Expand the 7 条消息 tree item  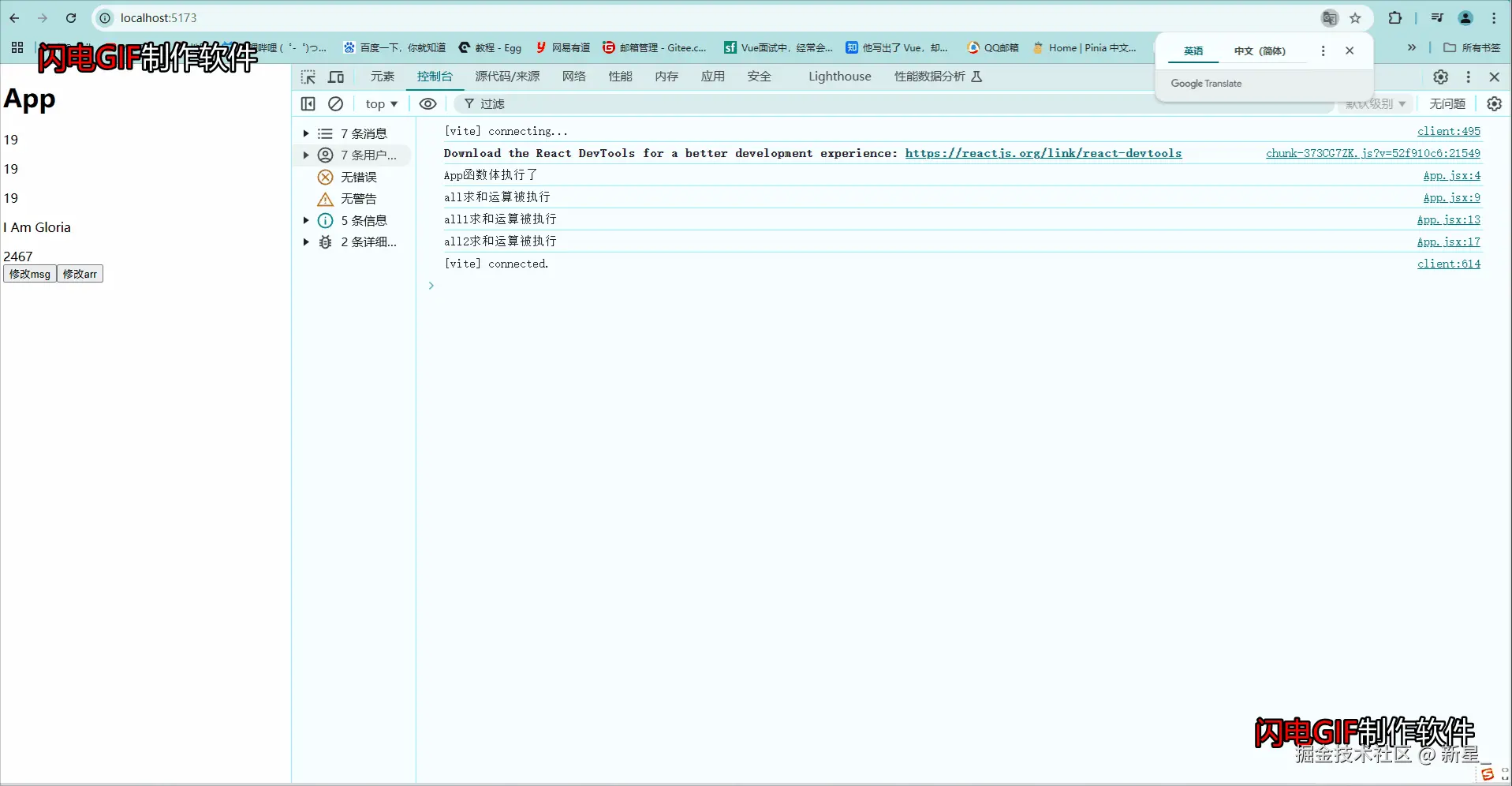coord(306,133)
